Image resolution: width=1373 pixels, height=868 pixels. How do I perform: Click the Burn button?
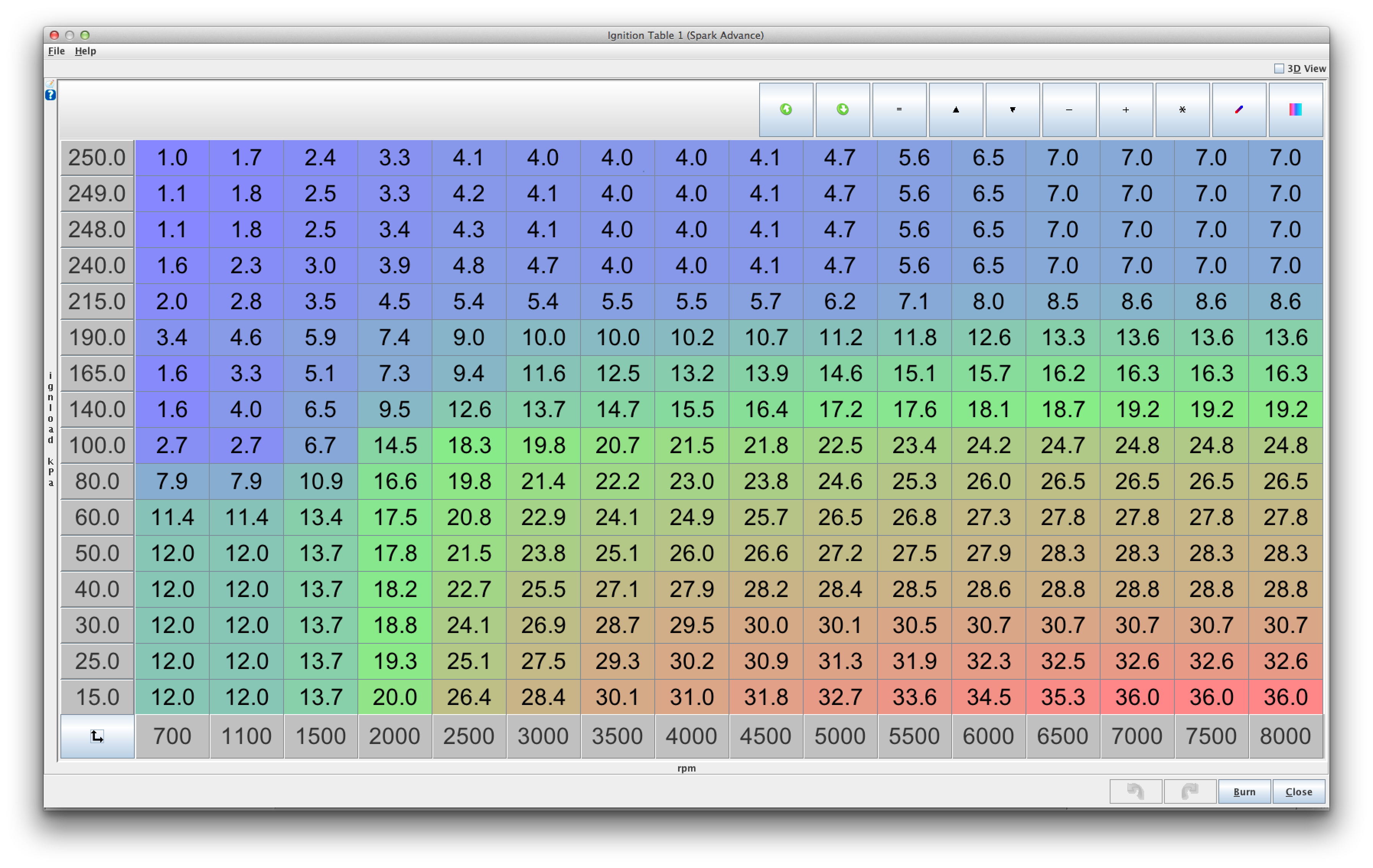coord(1244,791)
